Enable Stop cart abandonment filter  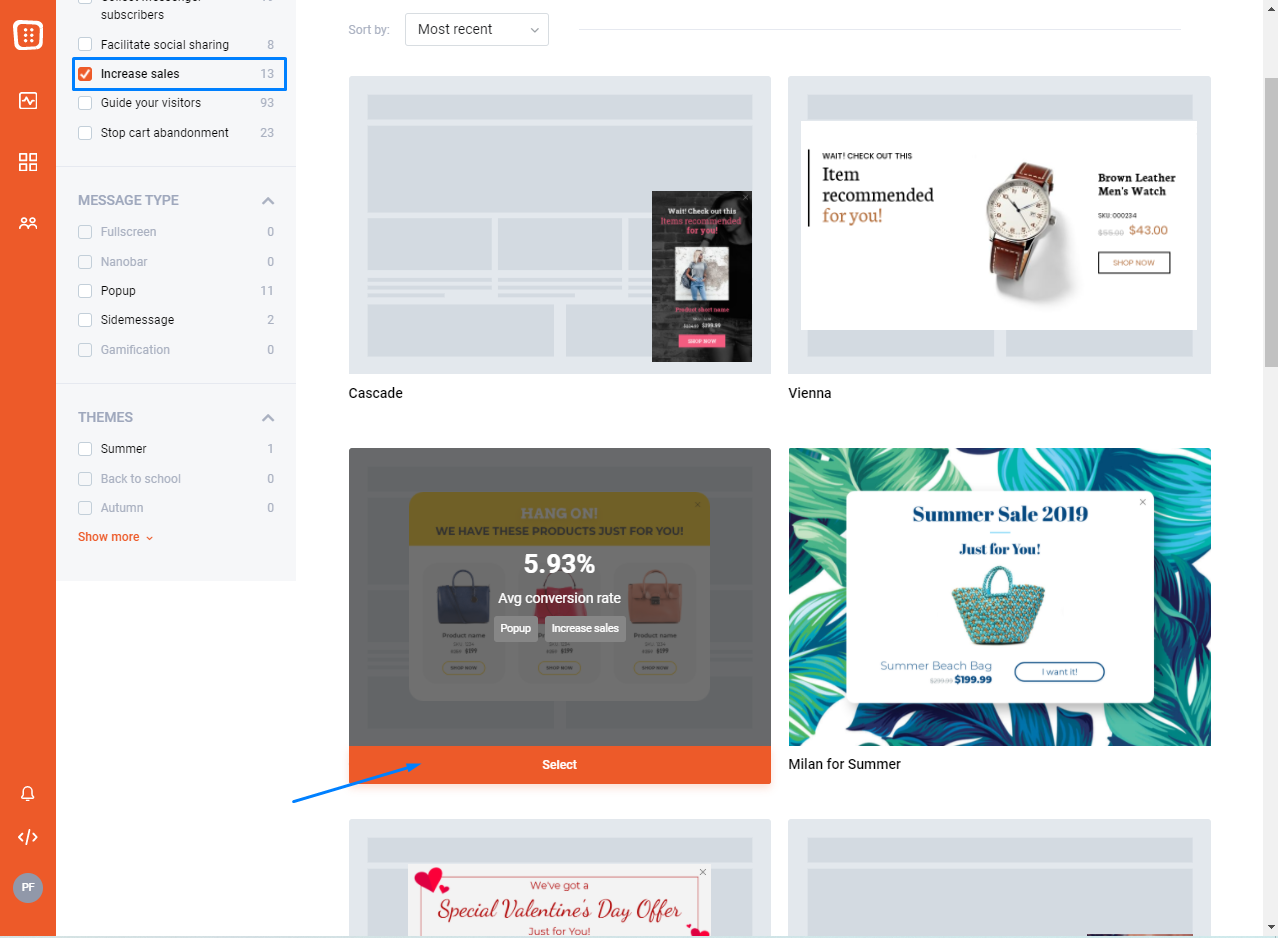[85, 133]
